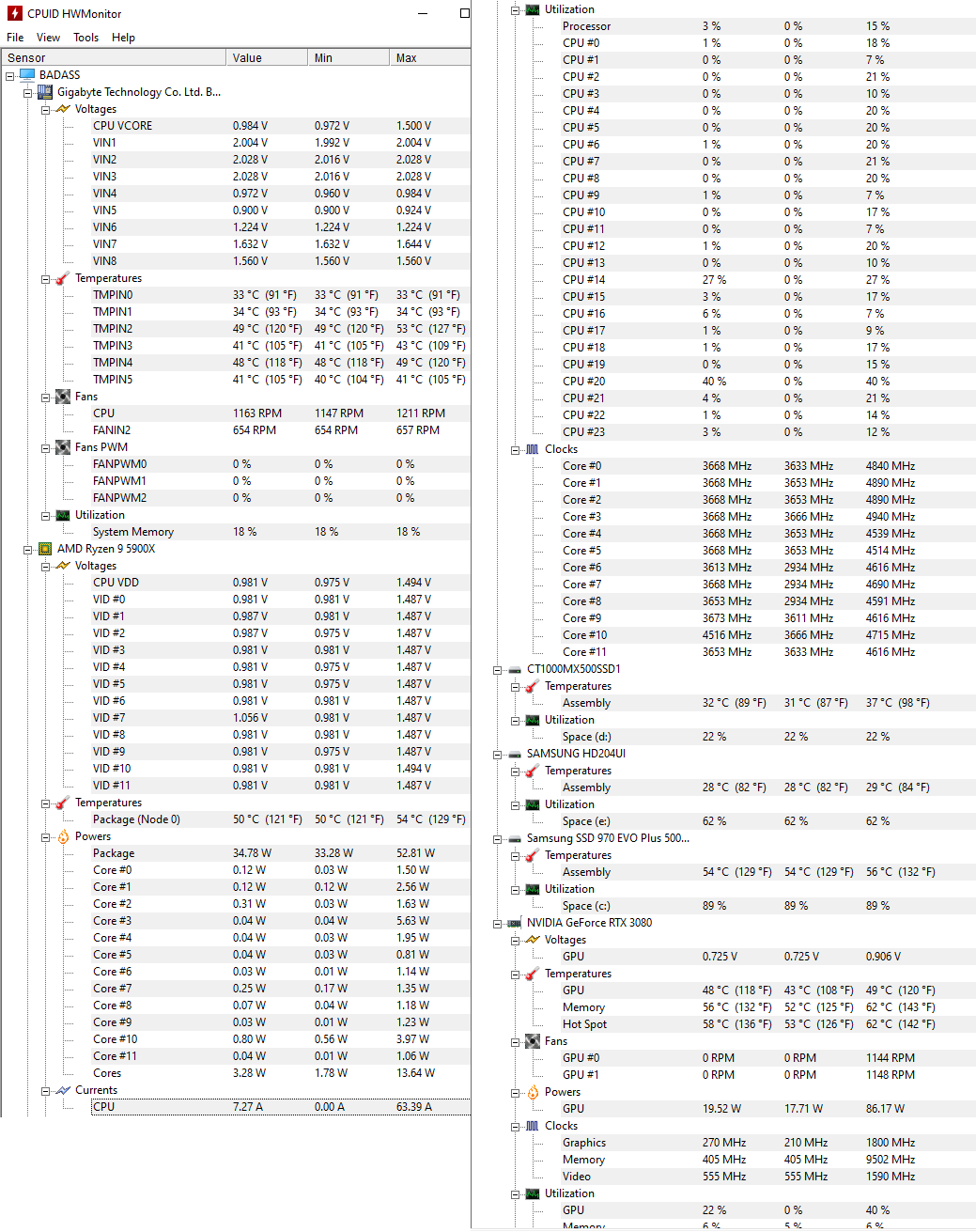The width and height of the screenshot is (976, 1232).
Task: Select the Package (Node 0) temperature row
Action: [281, 819]
